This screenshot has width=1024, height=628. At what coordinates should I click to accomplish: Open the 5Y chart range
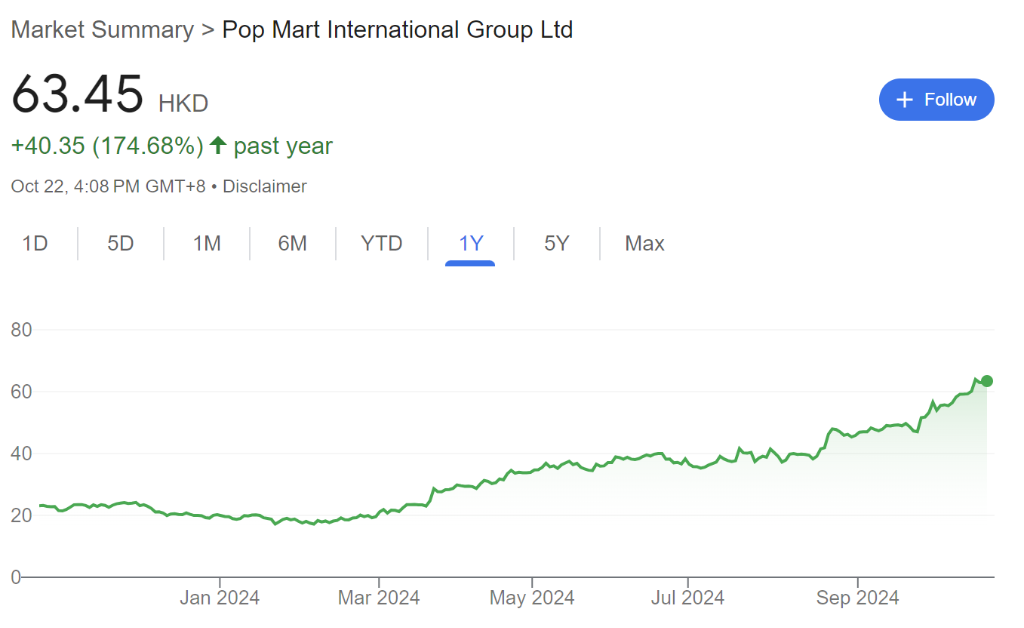pos(556,244)
